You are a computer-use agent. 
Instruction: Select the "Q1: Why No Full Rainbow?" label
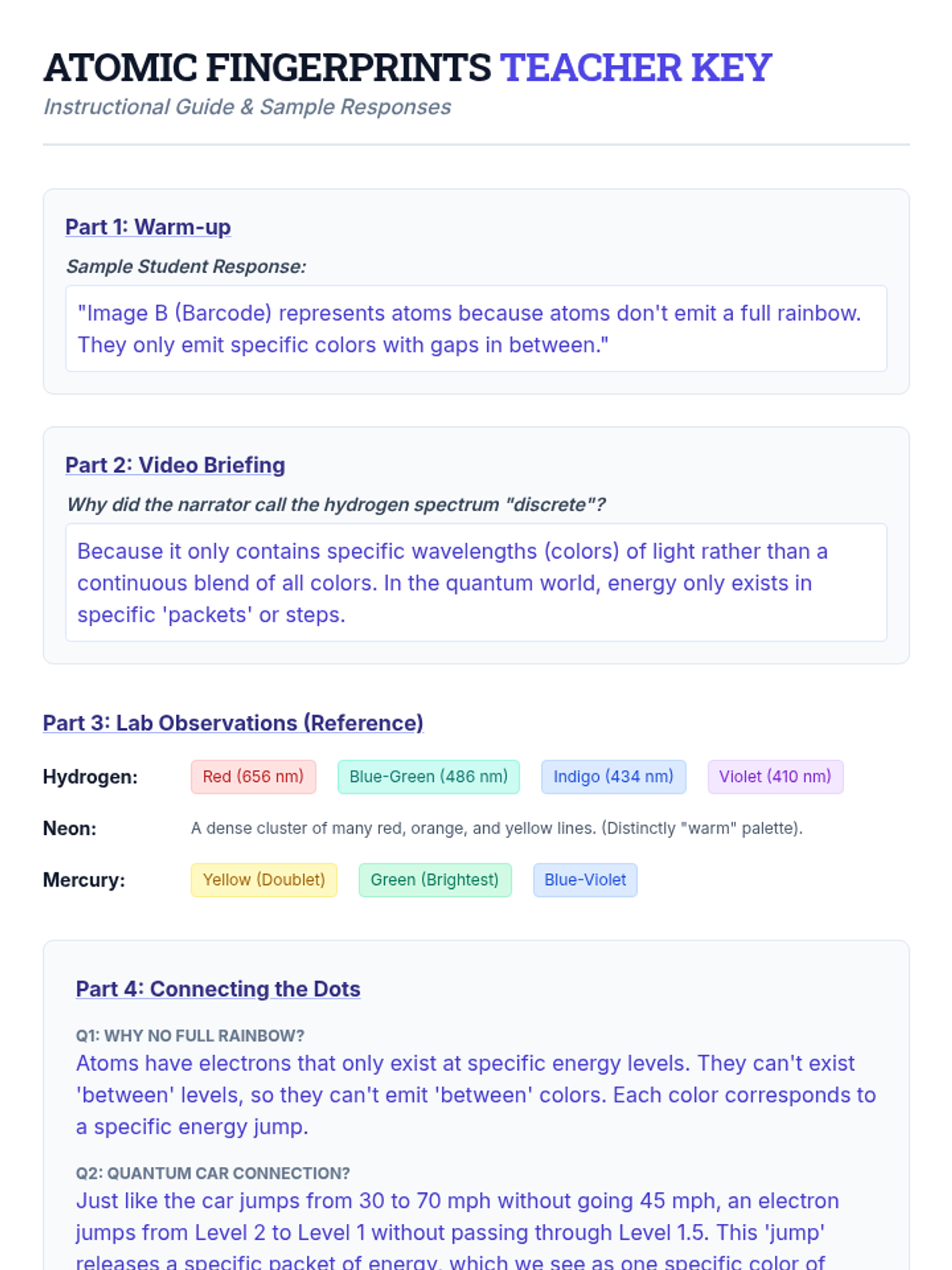click(190, 1036)
